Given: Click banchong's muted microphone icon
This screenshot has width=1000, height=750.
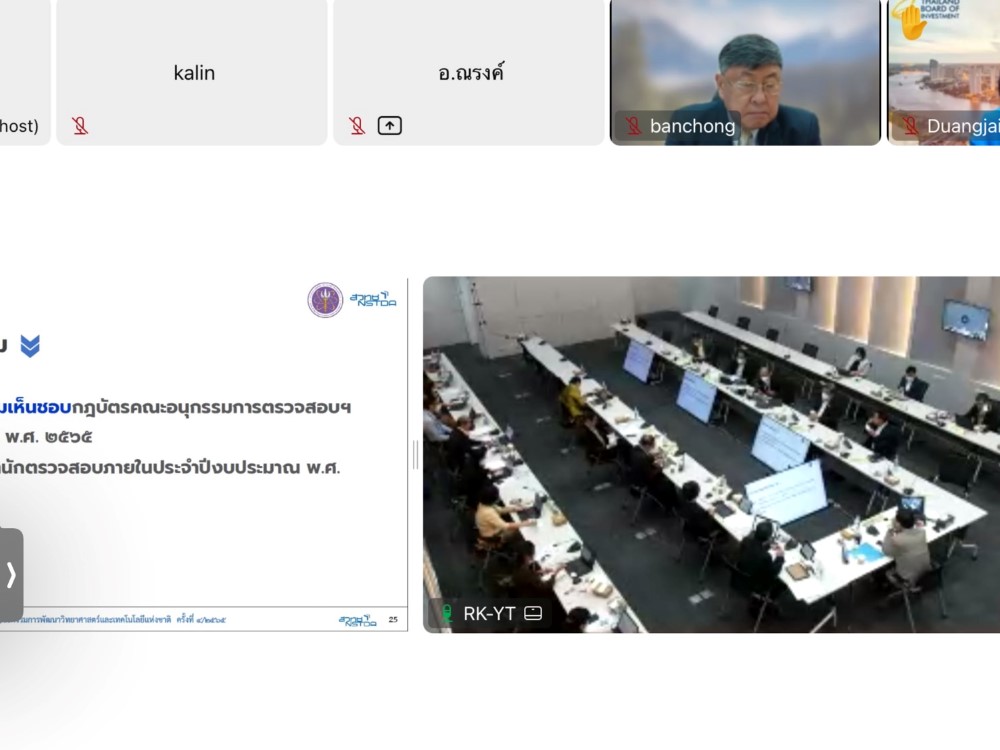Looking at the screenshot, I should coord(633,126).
